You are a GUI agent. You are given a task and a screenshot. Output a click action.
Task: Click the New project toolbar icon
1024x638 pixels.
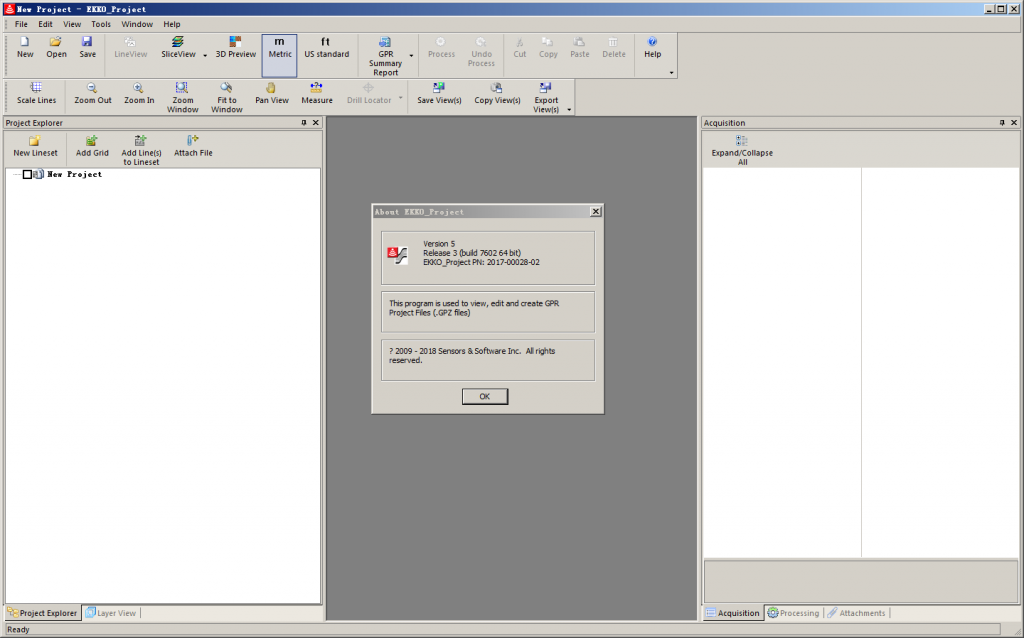pos(25,48)
